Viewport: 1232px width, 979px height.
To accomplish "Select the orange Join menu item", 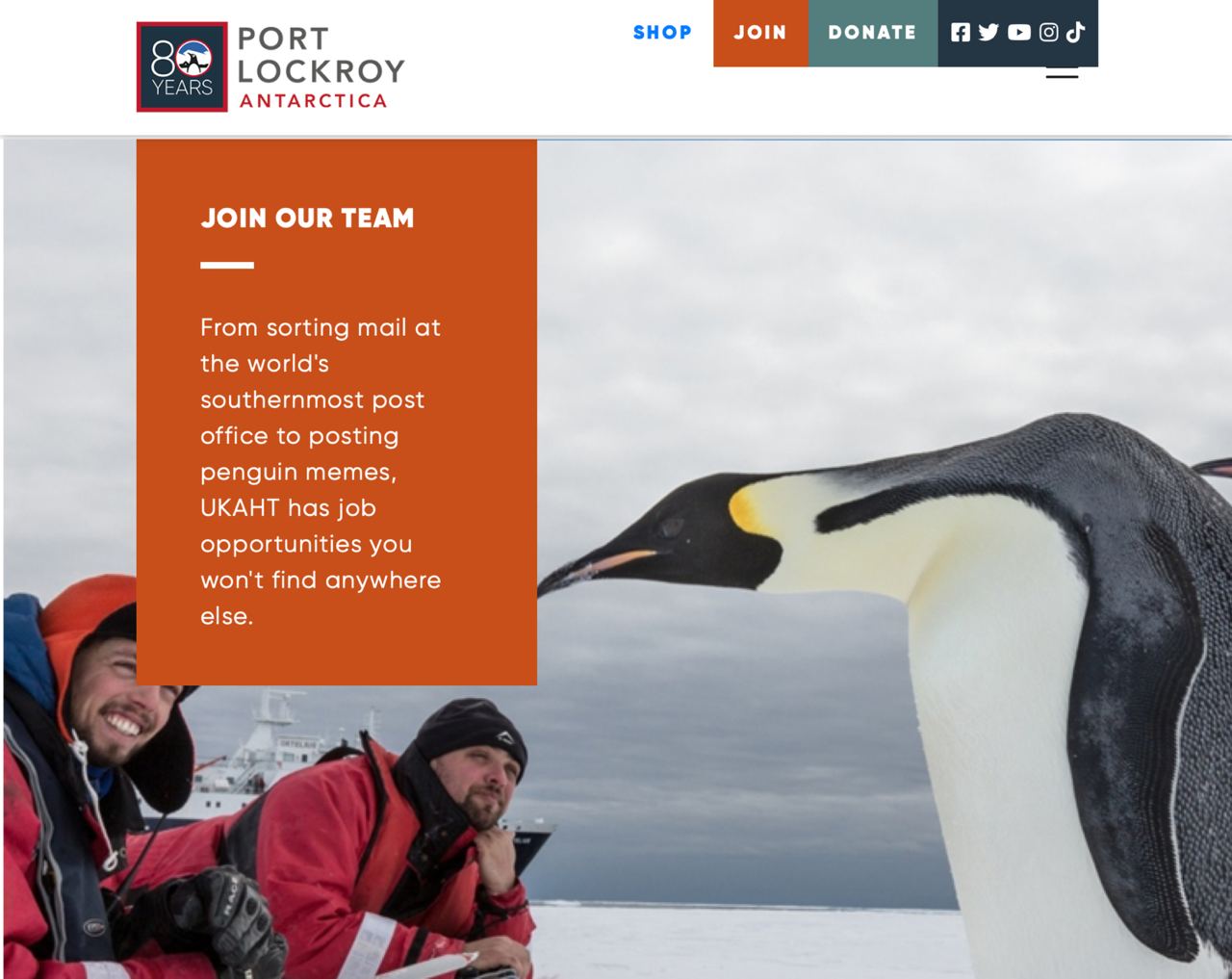I will click(760, 33).
